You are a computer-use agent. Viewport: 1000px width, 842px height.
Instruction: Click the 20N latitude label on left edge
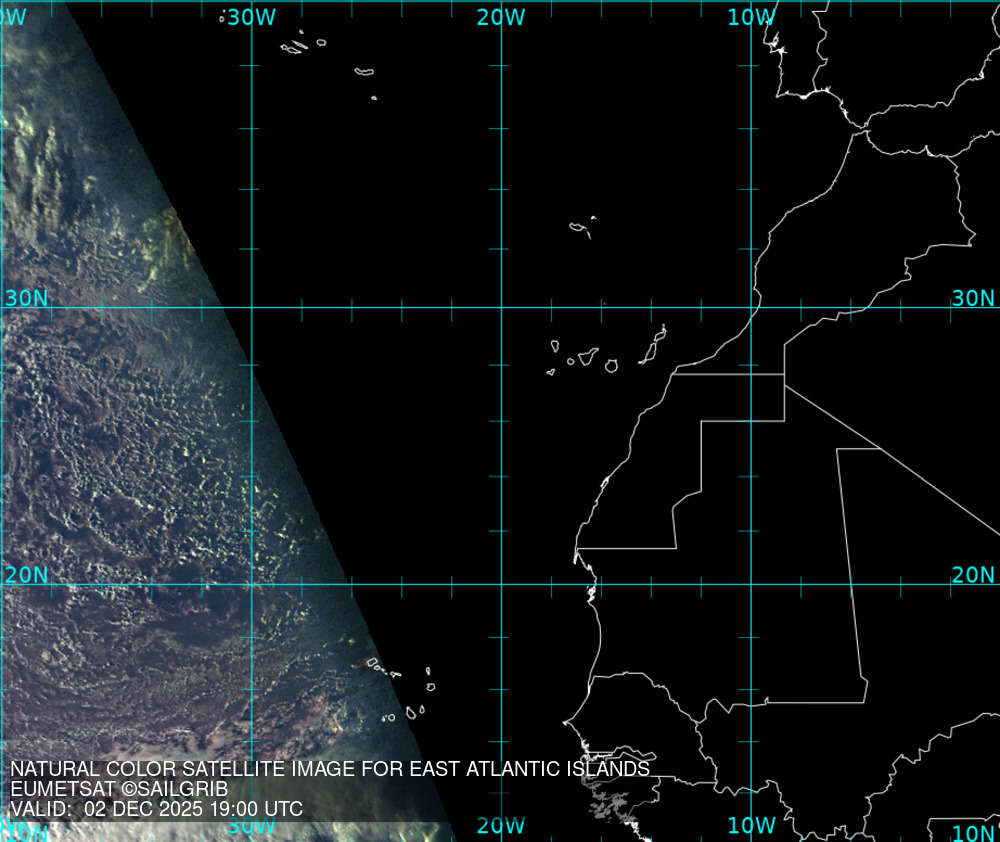click(x=26, y=575)
